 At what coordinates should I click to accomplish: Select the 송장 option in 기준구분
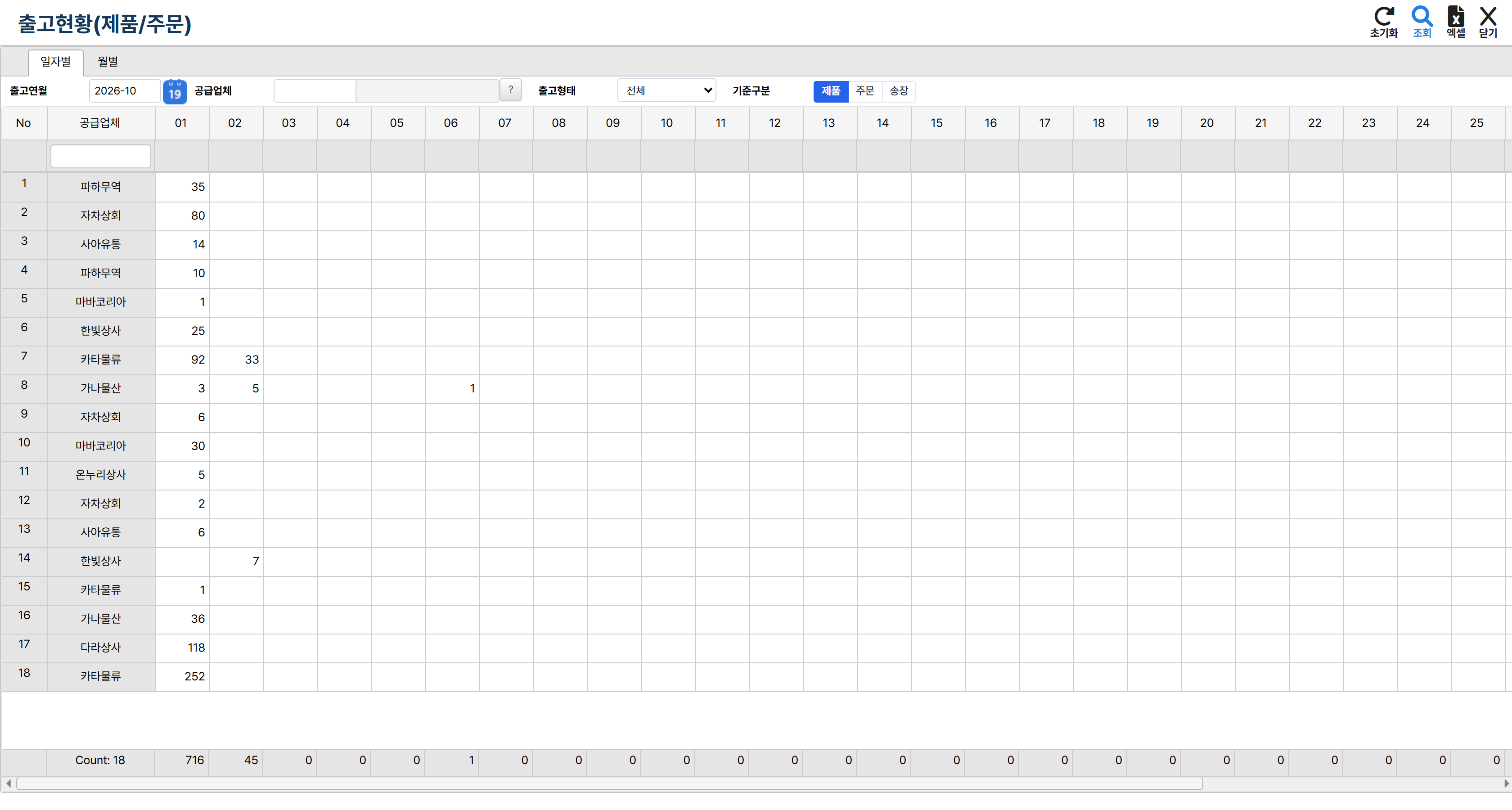tap(899, 91)
